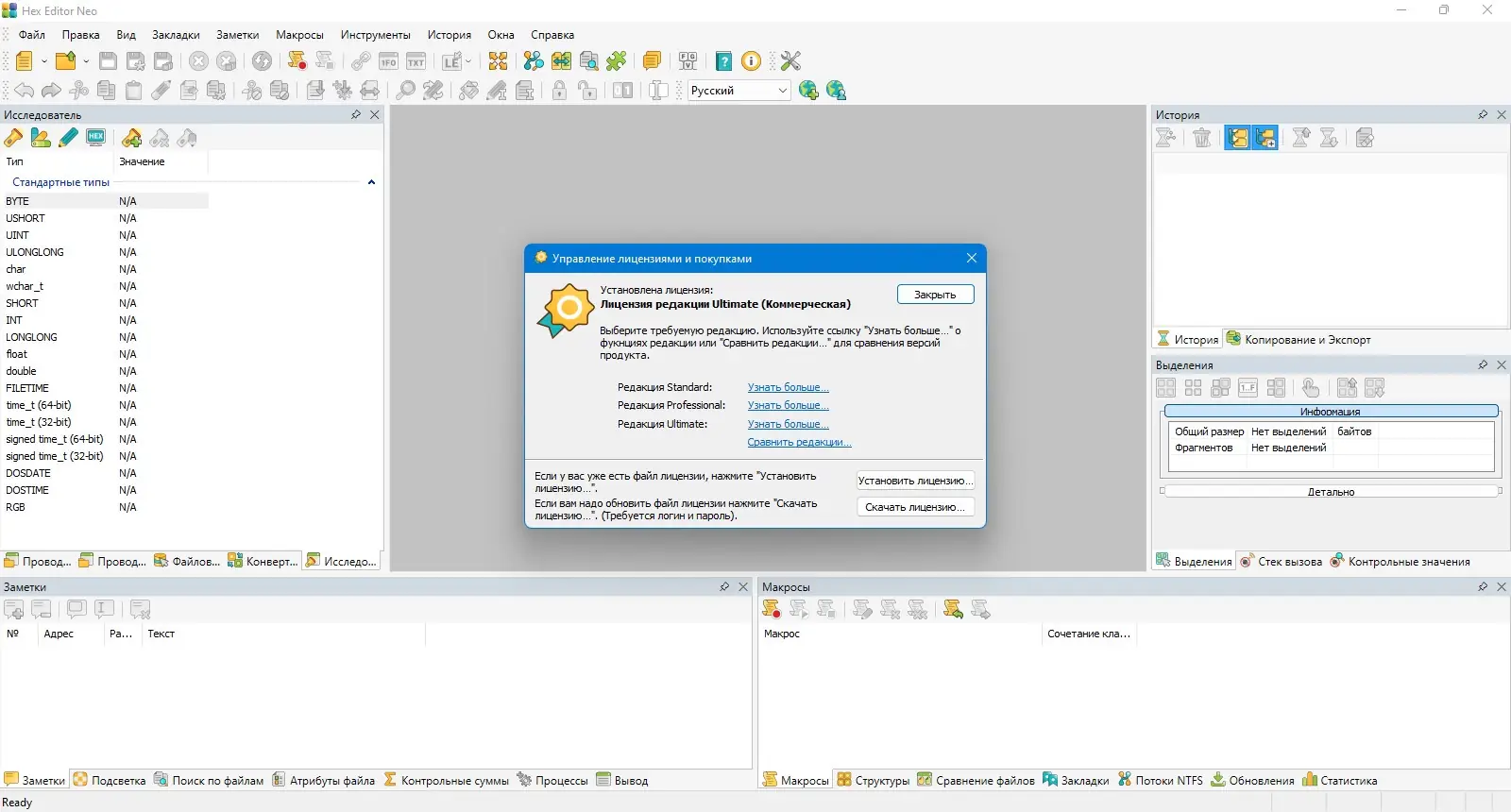Click the orange pencil icon in Исследователь panel
The height and width of the screenshot is (812, 1511).
tap(13, 138)
